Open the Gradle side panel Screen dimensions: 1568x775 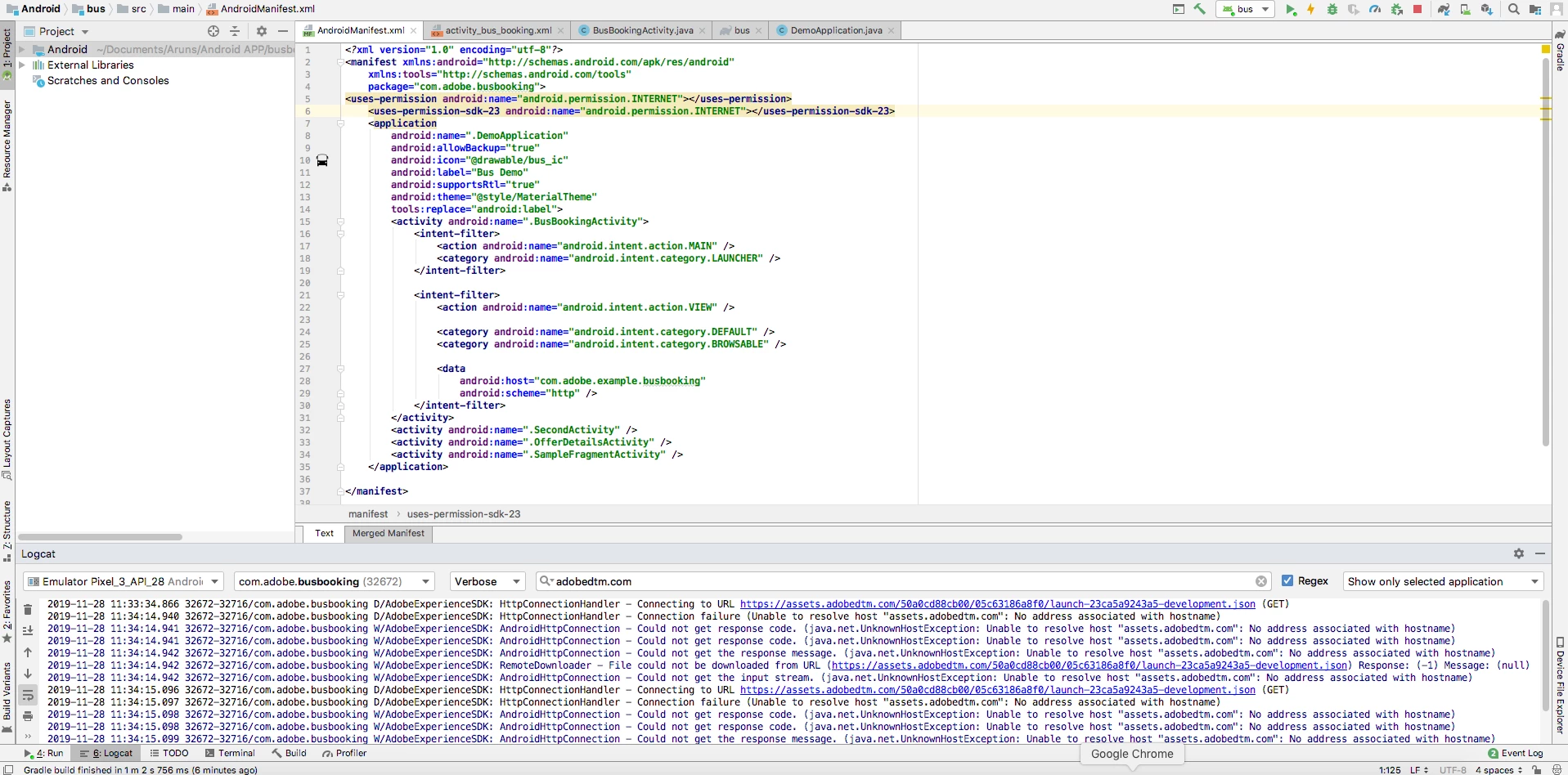(x=1560, y=52)
